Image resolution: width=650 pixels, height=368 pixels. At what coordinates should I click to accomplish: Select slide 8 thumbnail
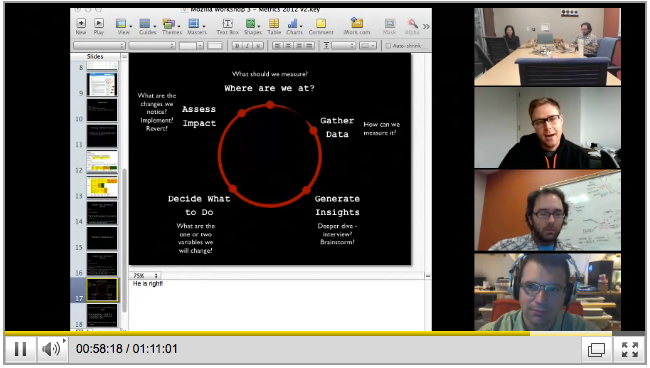click(x=102, y=65)
